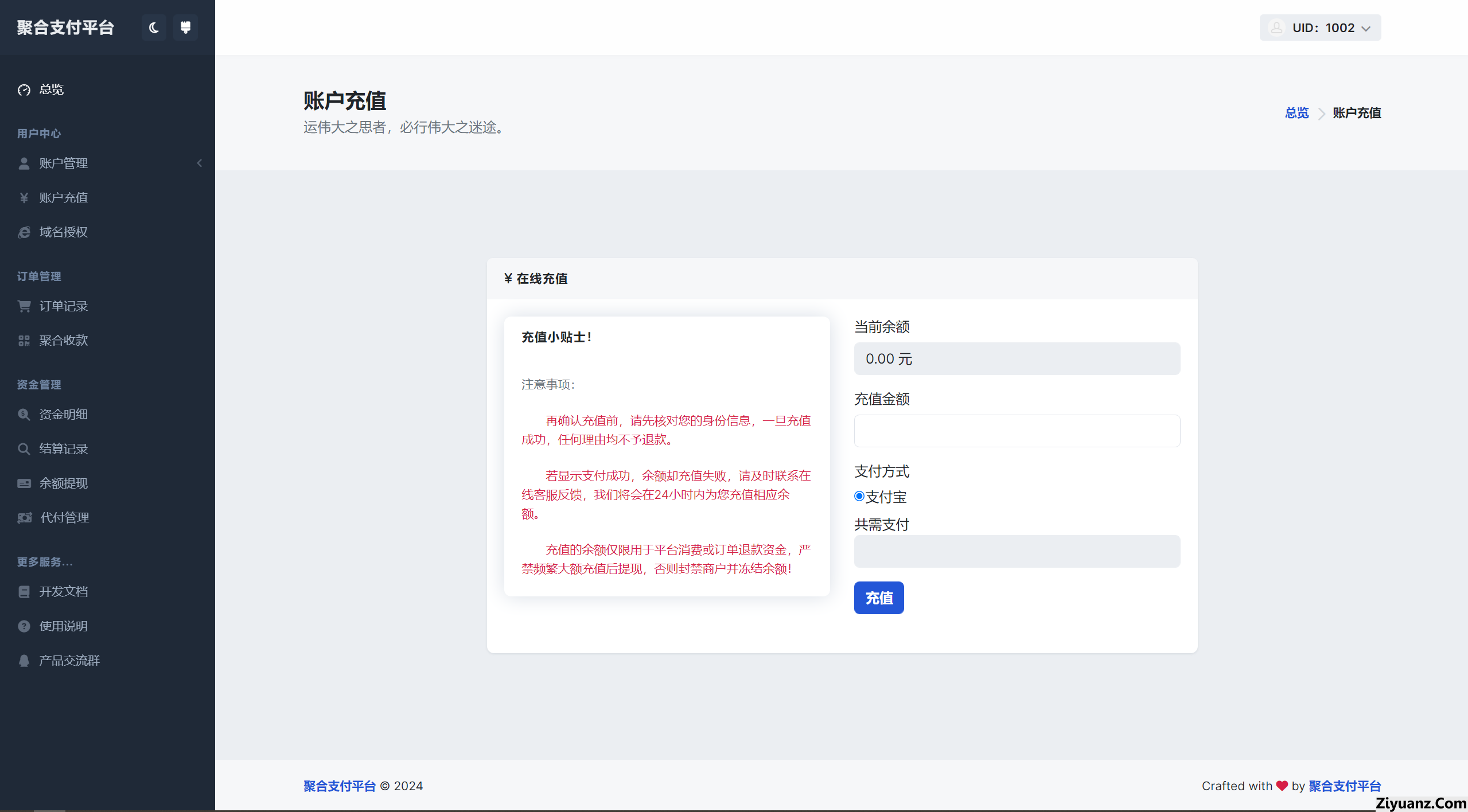Click the browser icon beside 域名授权
Screen dimensions: 1468x812
(24, 232)
